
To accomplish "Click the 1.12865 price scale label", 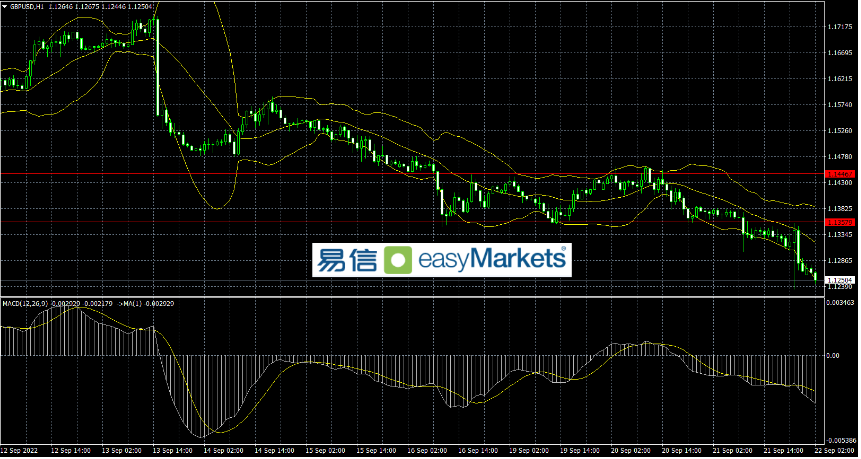I will [841, 261].
